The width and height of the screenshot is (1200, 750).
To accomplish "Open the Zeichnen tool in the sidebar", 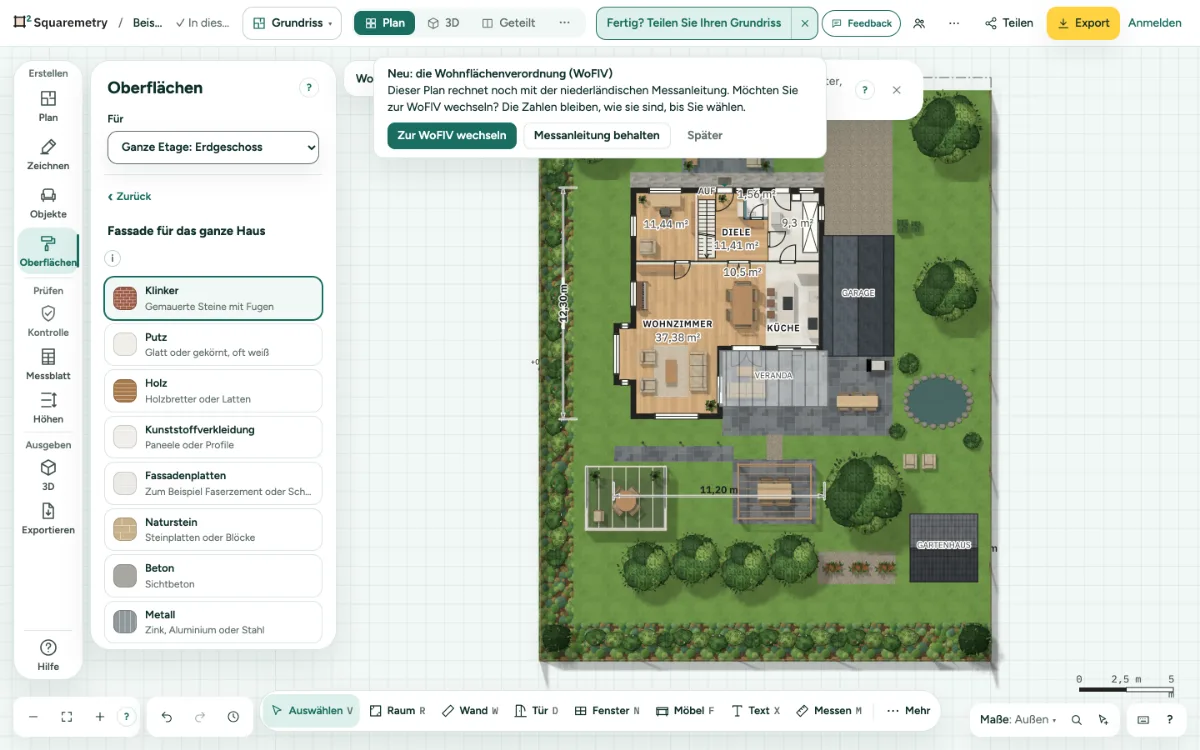I will coord(48,154).
